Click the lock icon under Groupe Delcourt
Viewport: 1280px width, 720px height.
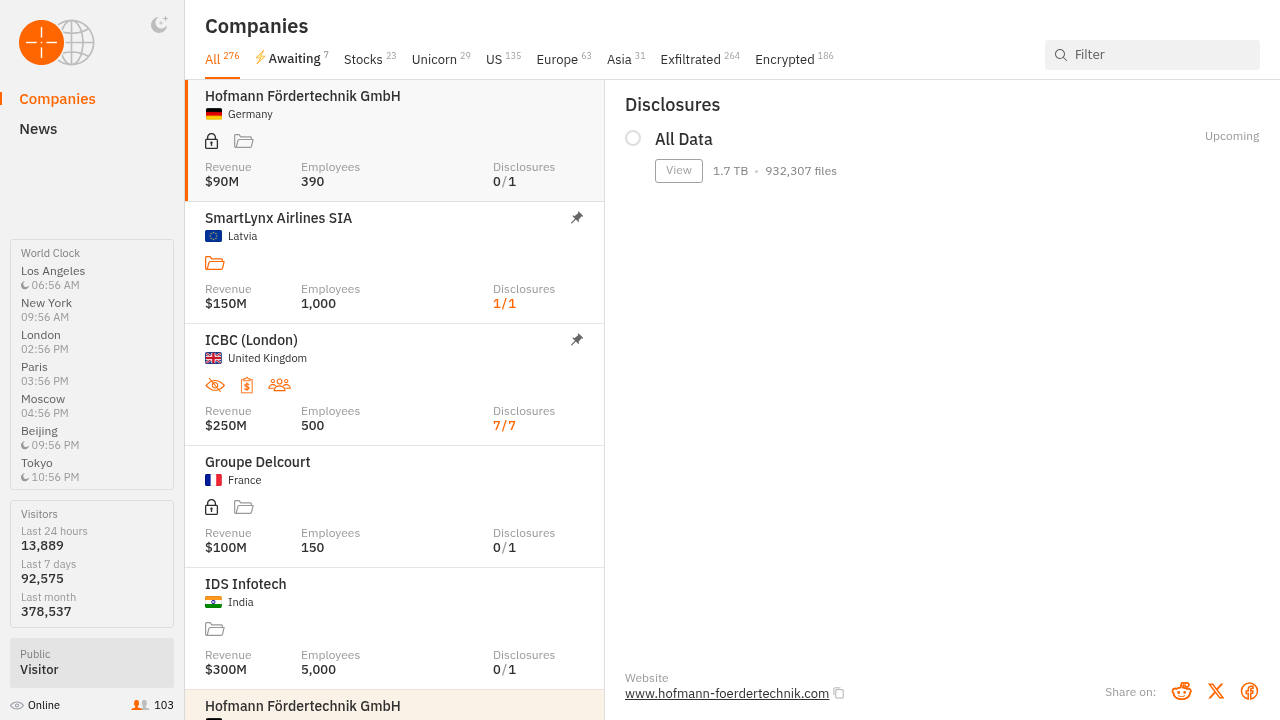click(211, 507)
